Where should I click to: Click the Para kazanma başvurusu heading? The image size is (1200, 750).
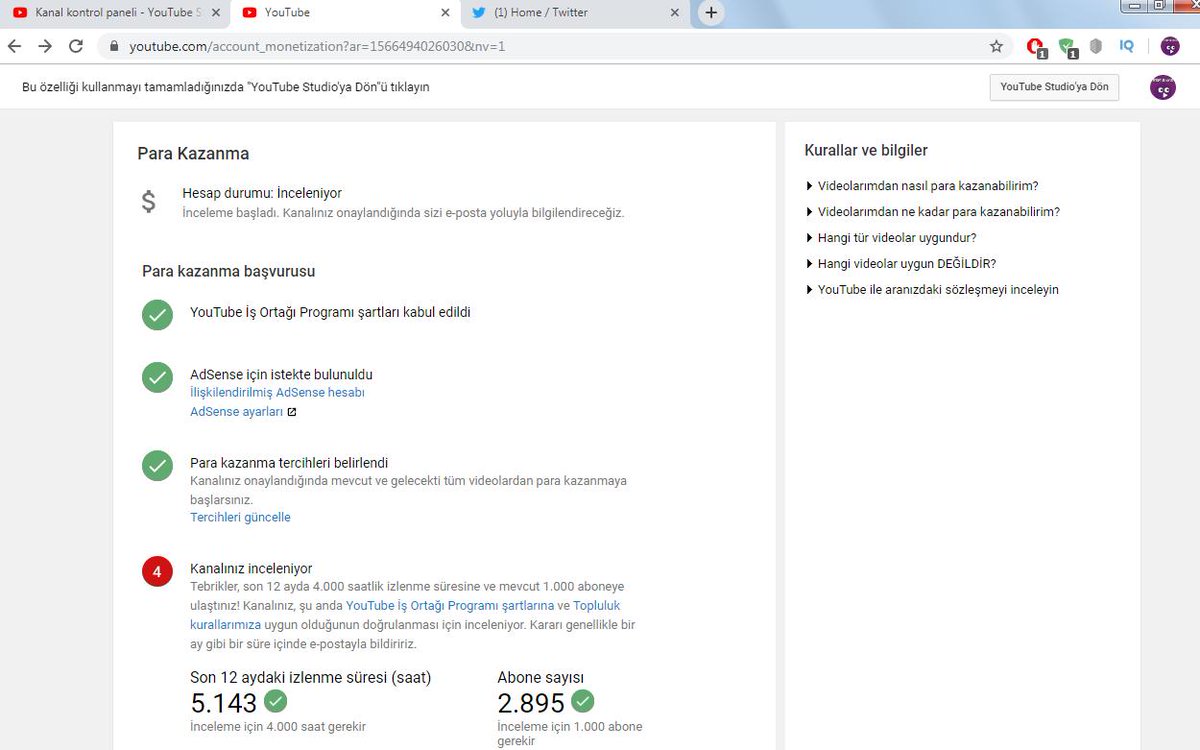229,272
